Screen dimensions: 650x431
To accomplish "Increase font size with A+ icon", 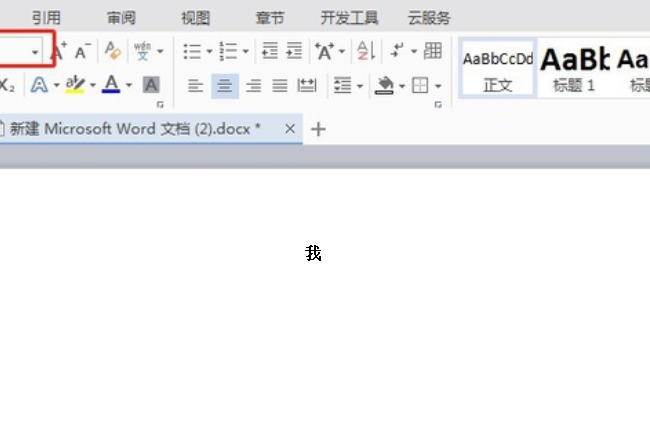I will 61,51.
